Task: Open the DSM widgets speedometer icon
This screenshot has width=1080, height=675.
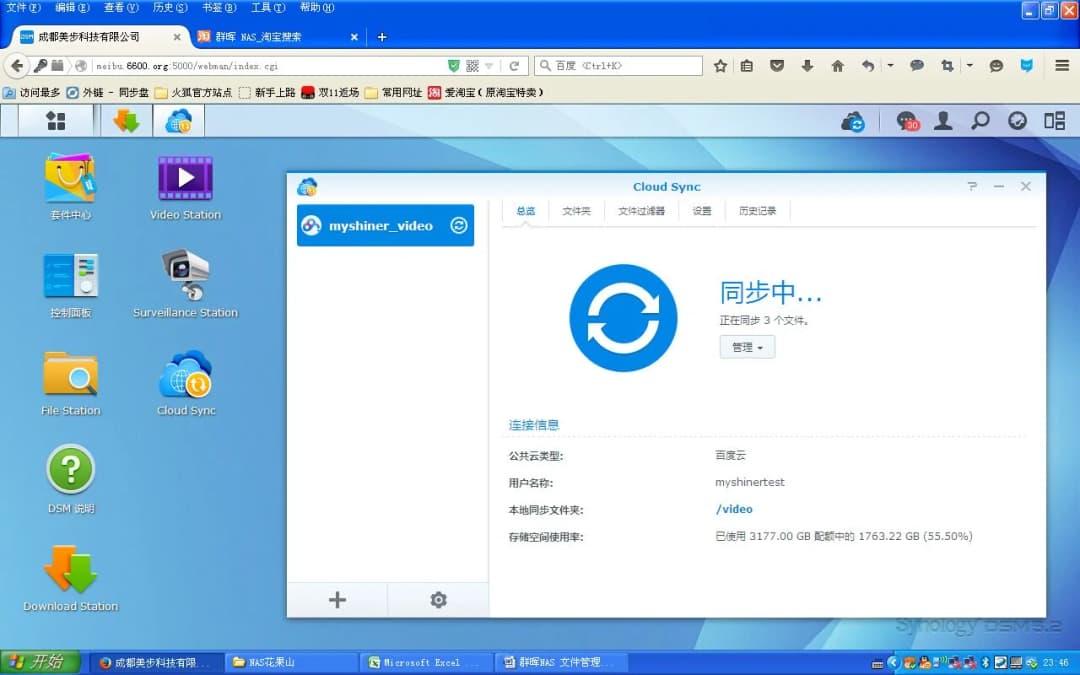Action: (x=1017, y=121)
